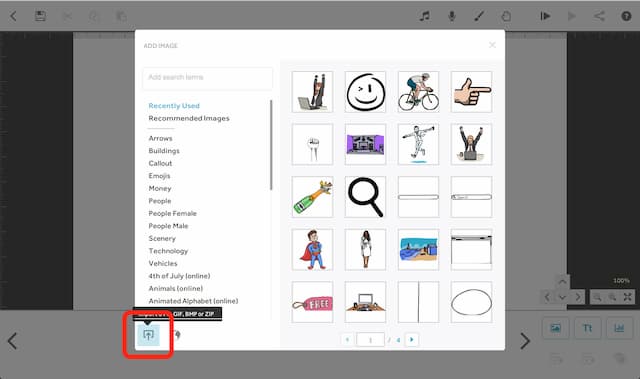Screen dimensions: 640x379
Task: Open the Scenery category
Action: pyautogui.click(x=162, y=239)
